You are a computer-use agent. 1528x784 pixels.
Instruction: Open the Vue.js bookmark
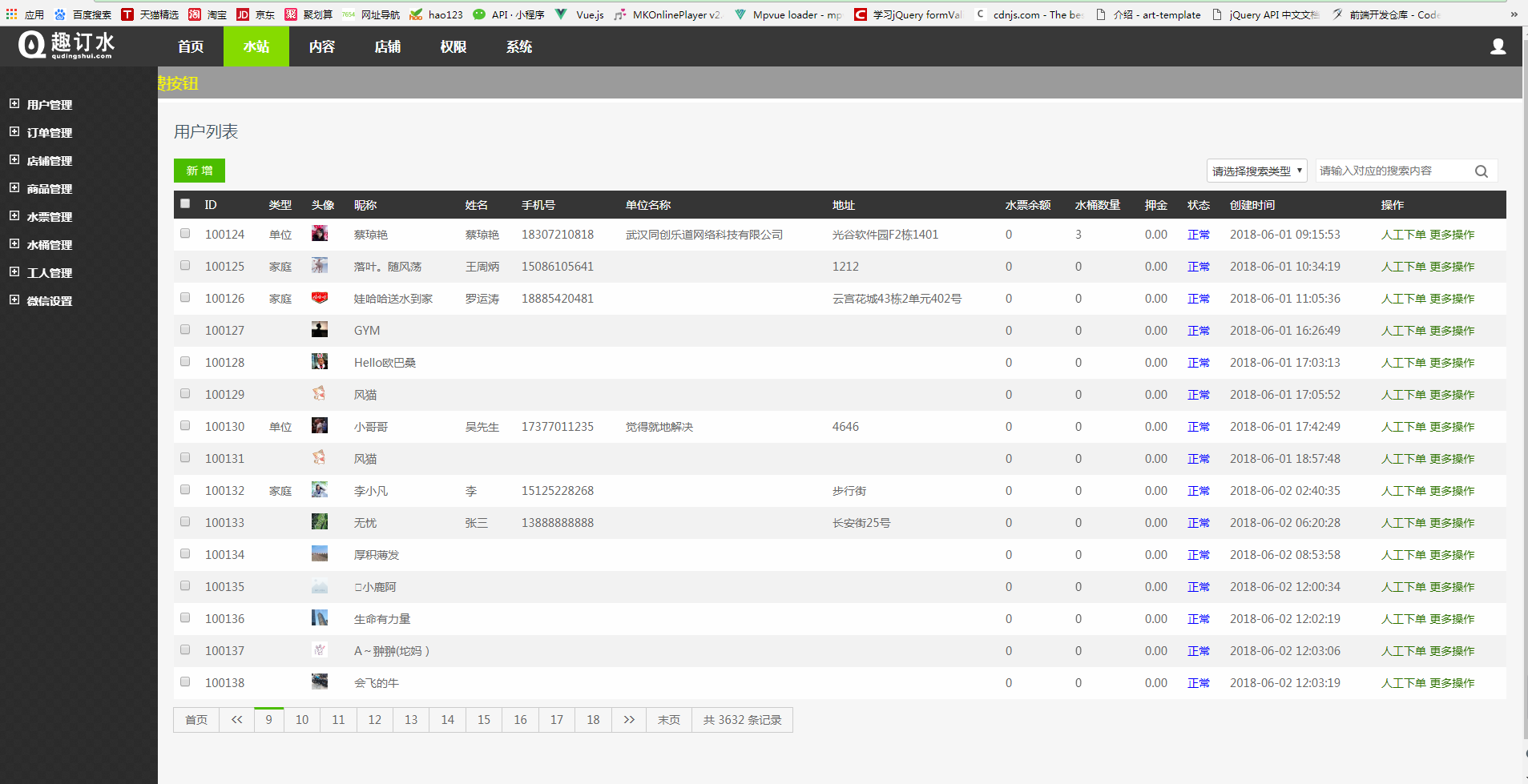[579, 14]
